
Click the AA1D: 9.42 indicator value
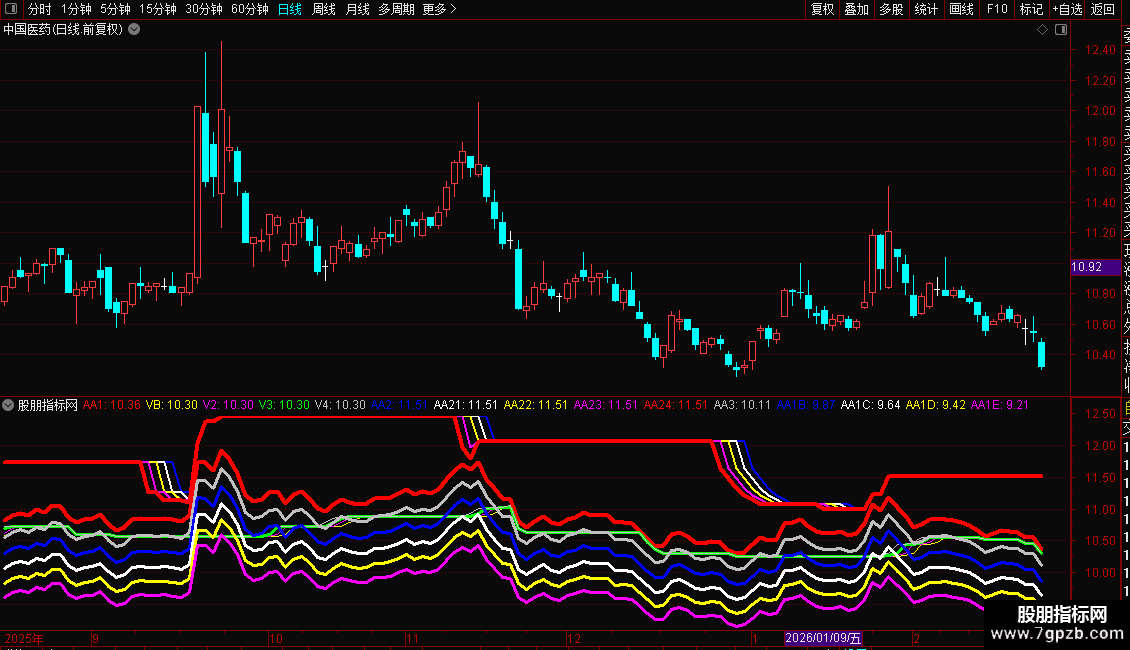[935, 405]
